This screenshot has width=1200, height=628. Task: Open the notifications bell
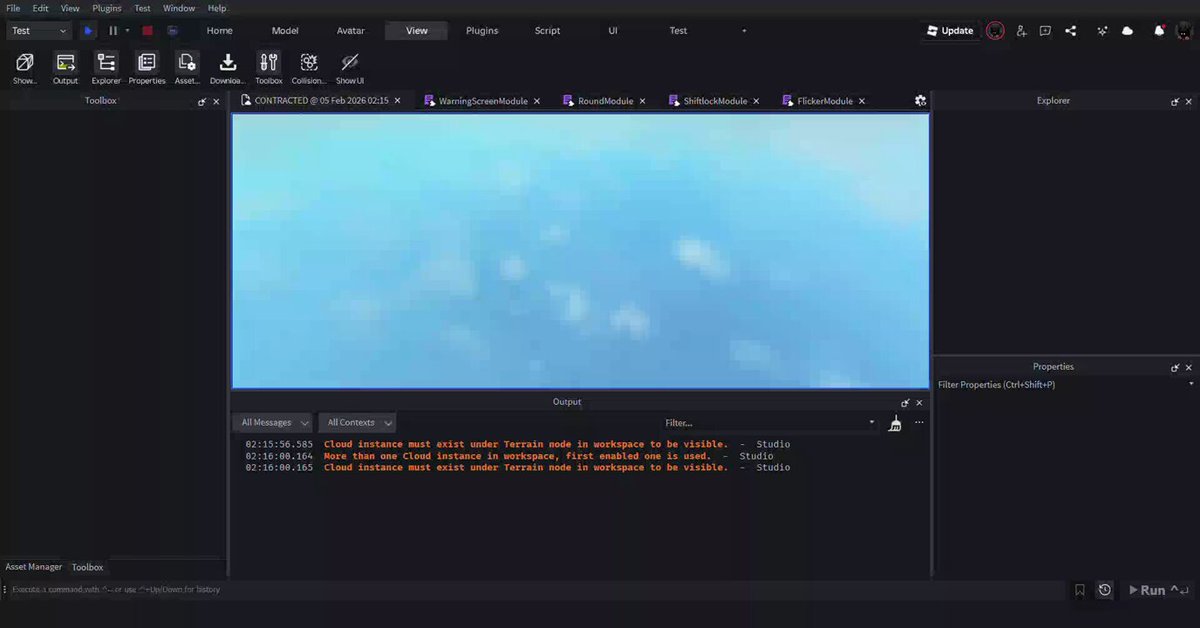1159,31
